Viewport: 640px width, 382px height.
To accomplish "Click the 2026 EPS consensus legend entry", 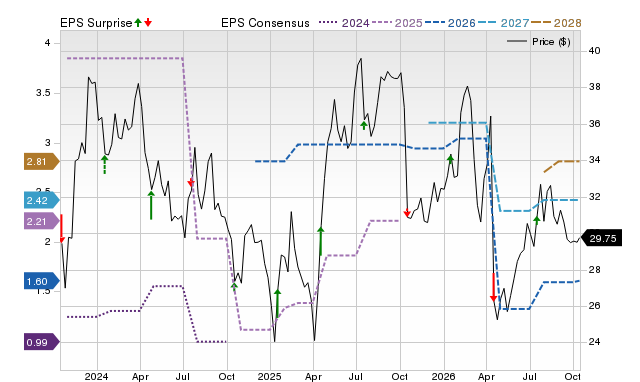I will pos(450,23).
